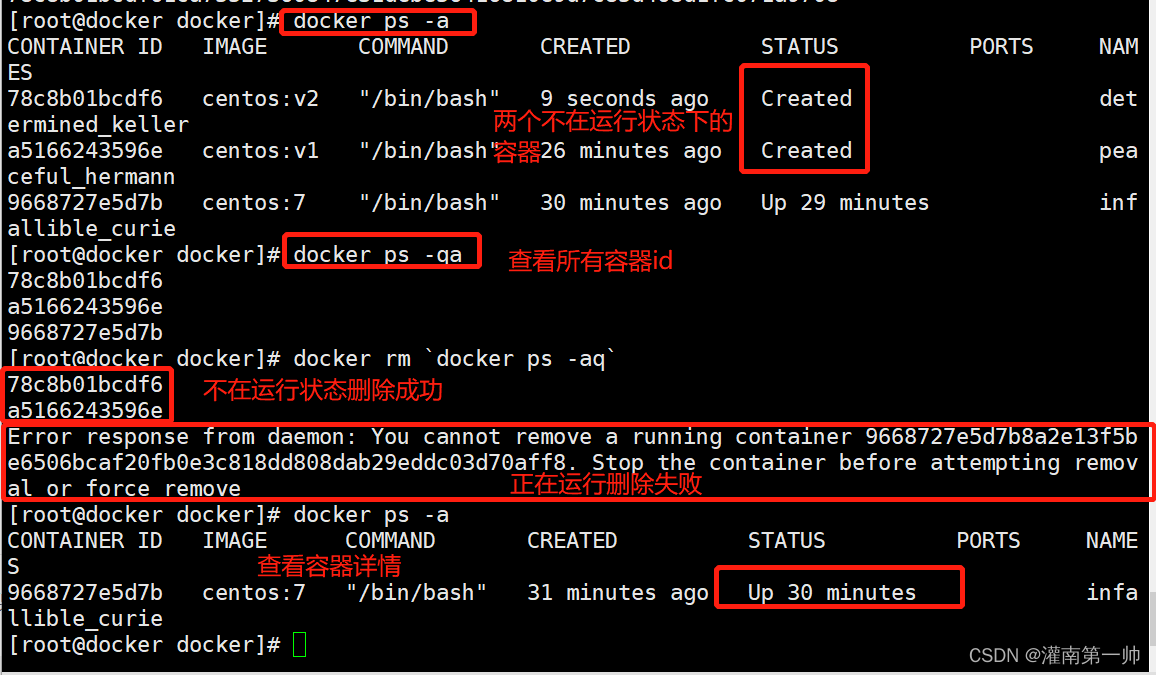Click the "两个不在运行状态下的" annotation
Image resolution: width=1156 pixels, height=675 pixels.
[613, 120]
